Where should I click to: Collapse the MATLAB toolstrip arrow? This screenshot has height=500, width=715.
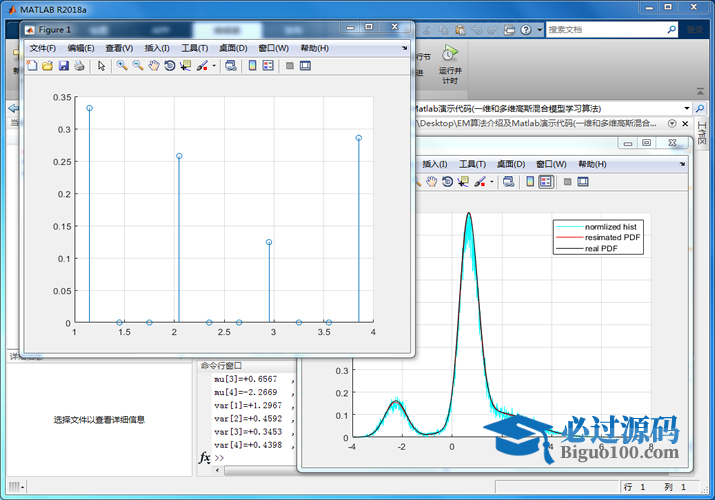pos(700,92)
